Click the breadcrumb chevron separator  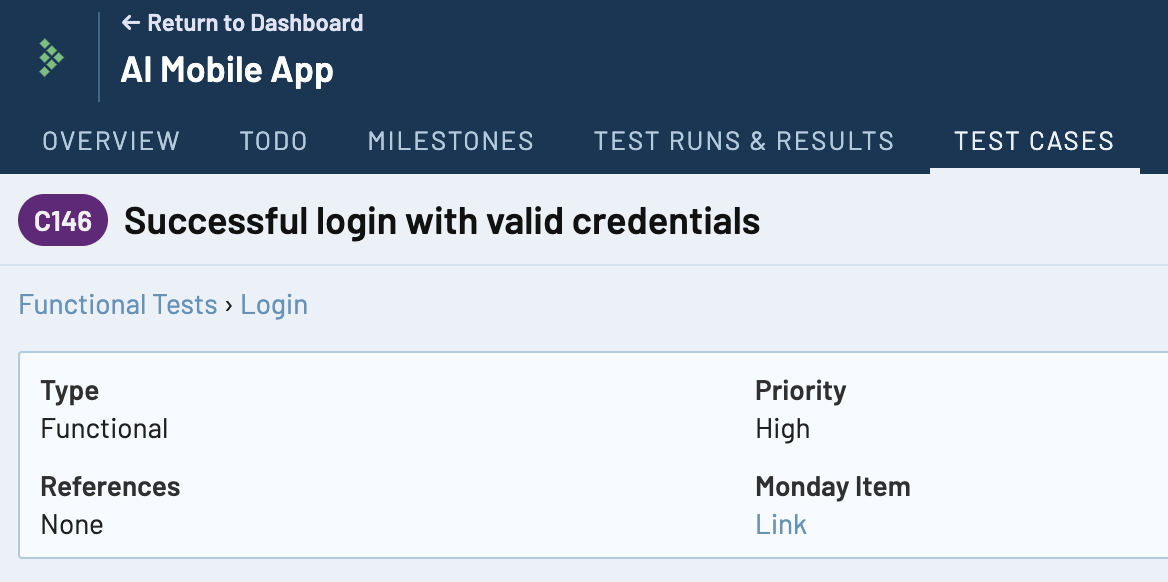click(229, 306)
